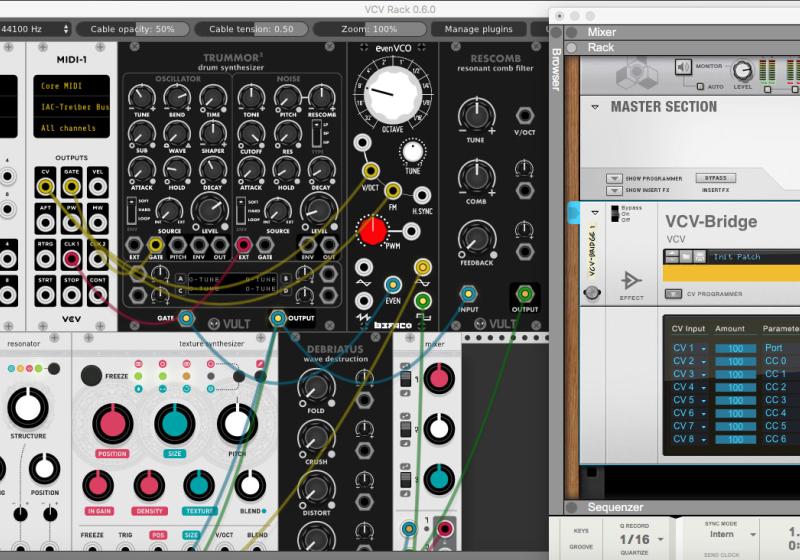The height and width of the screenshot is (560, 800).
Task: Click the monitor speaker icon in Reason
Action: click(683, 67)
